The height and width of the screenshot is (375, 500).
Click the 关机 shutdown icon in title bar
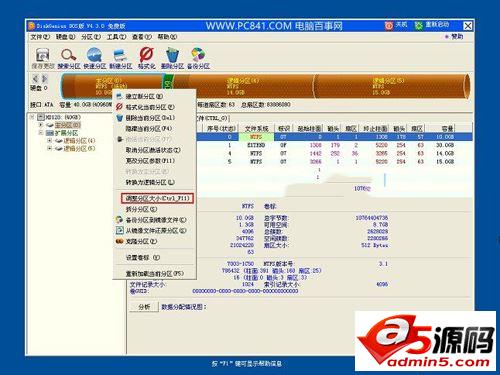pos(389,25)
